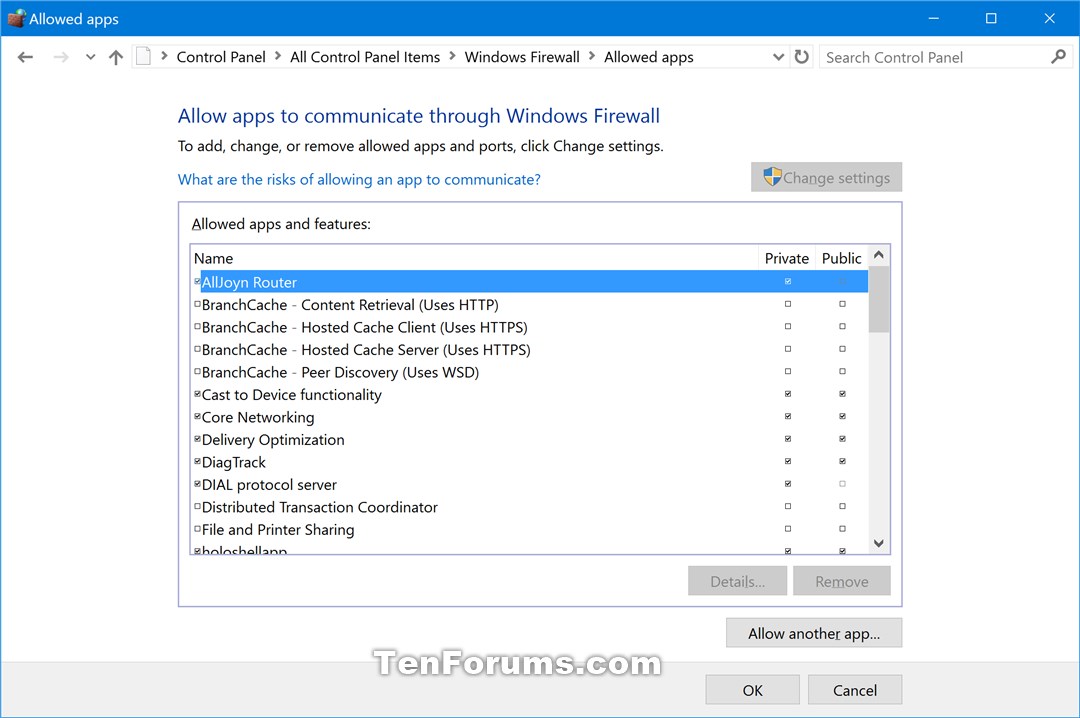Go up to parent folder
This screenshot has width=1080, height=718.
[115, 57]
